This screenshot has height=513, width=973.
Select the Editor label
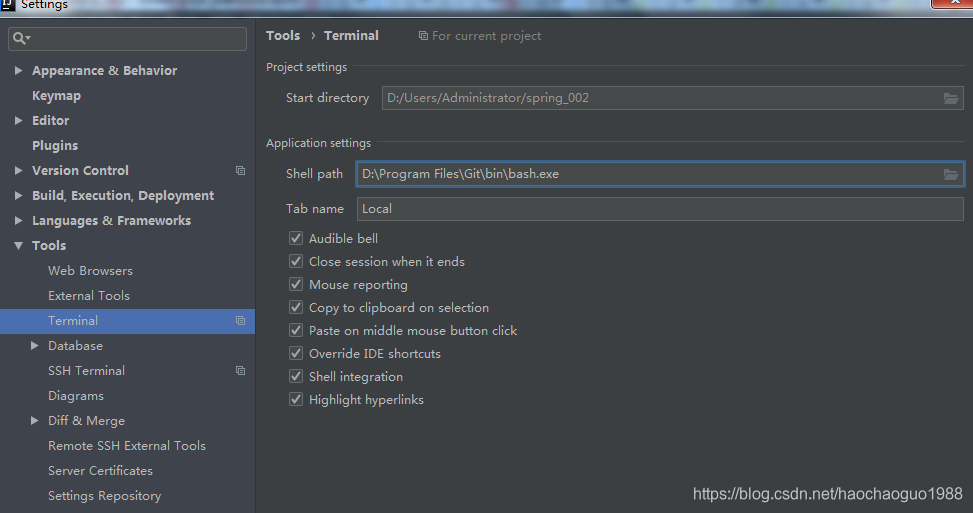[50, 120]
